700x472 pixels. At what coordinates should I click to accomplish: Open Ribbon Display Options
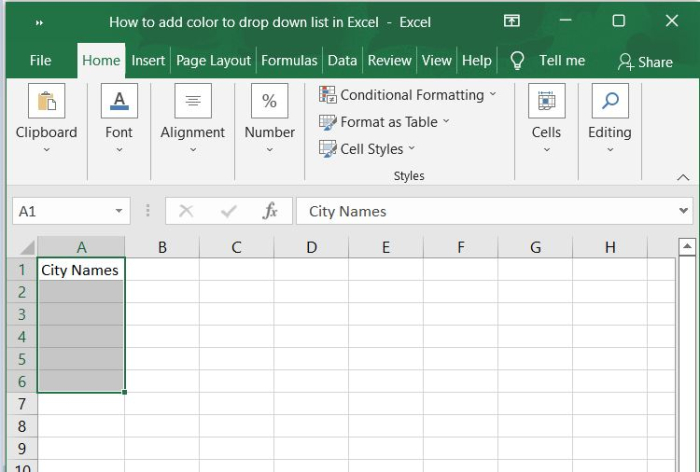tap(512, 21)
